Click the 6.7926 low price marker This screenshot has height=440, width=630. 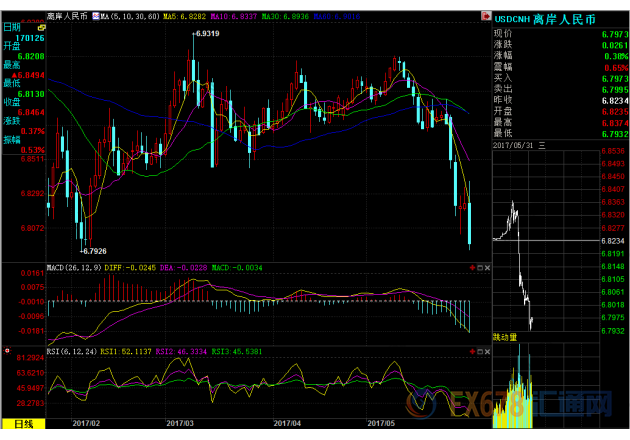[x=94, y=252]
